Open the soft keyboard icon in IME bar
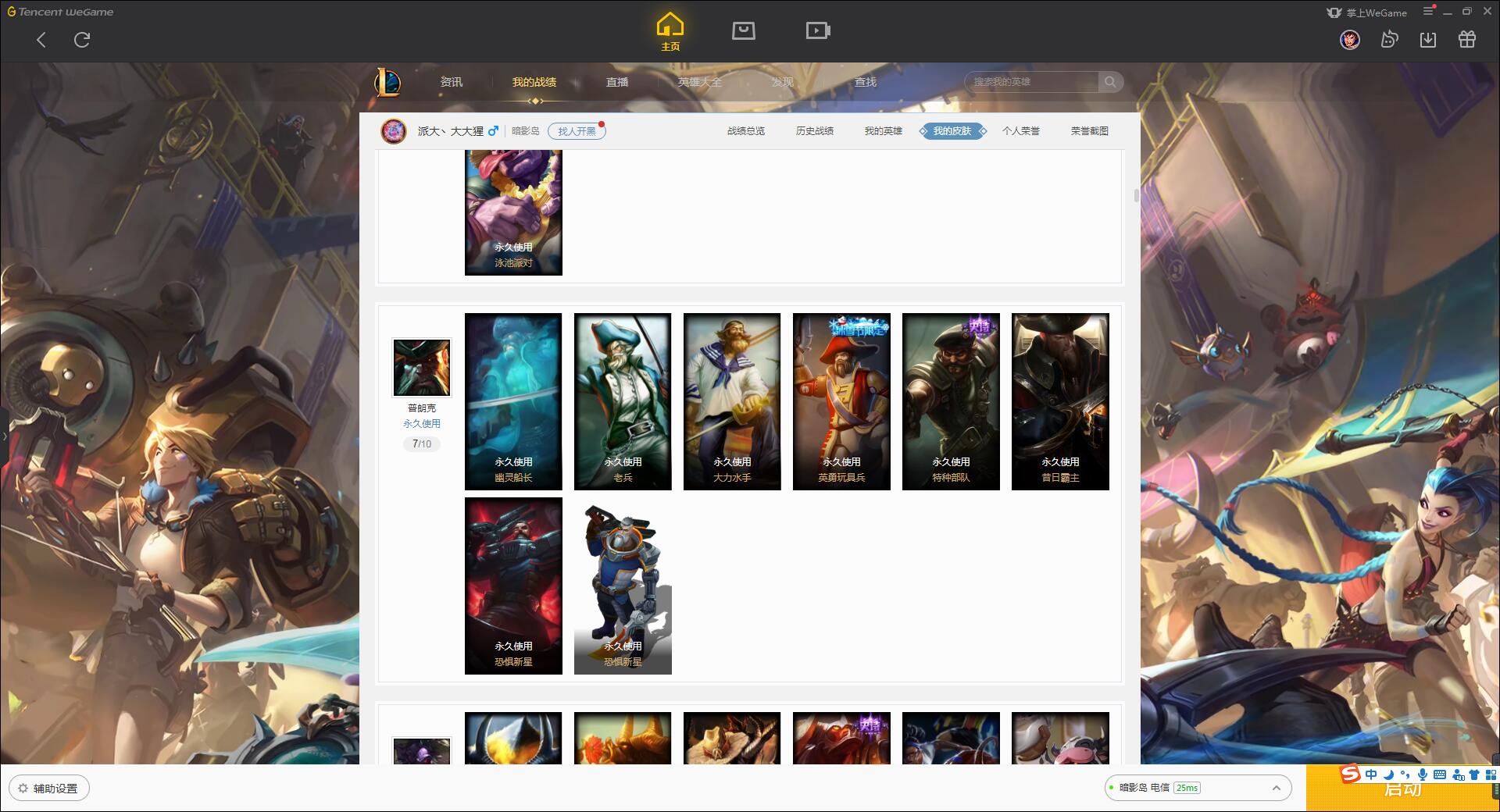 [x=1440, y=775]
